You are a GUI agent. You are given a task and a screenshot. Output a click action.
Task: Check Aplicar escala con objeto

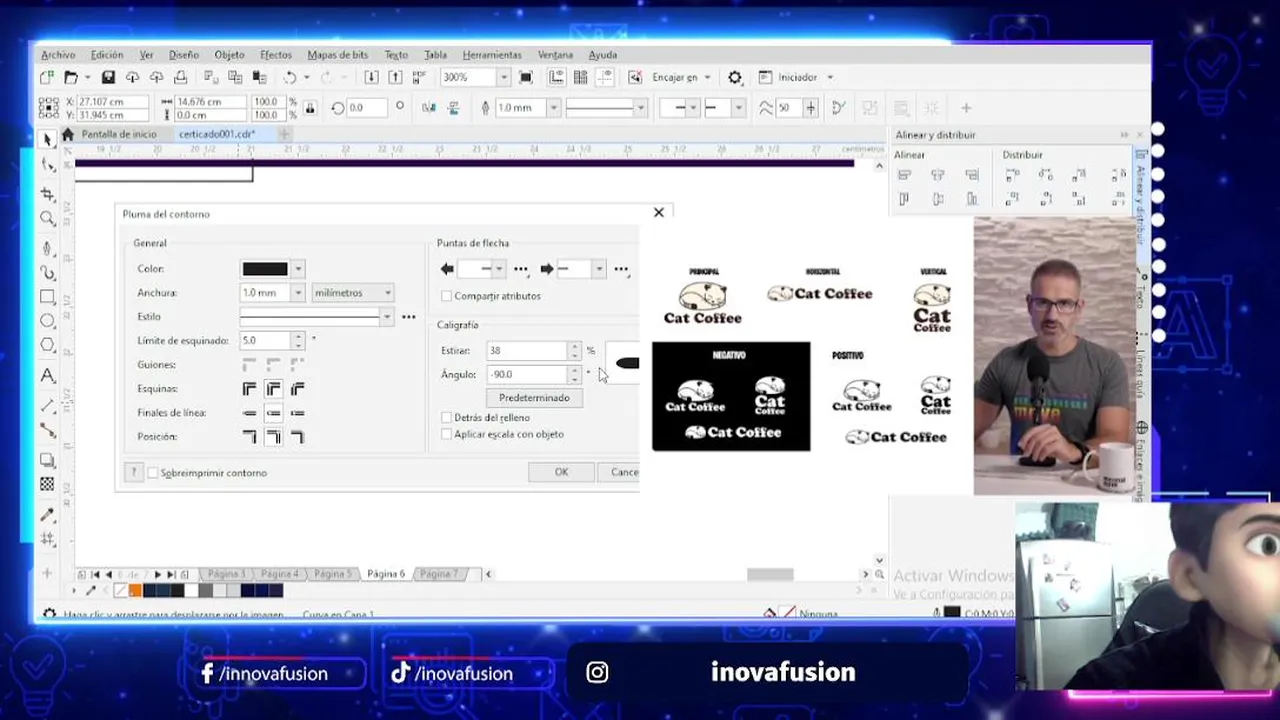(446, 434)
